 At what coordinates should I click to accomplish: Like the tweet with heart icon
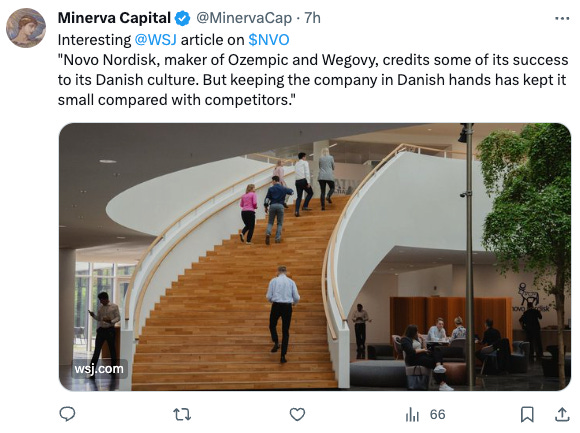point(297,415)
